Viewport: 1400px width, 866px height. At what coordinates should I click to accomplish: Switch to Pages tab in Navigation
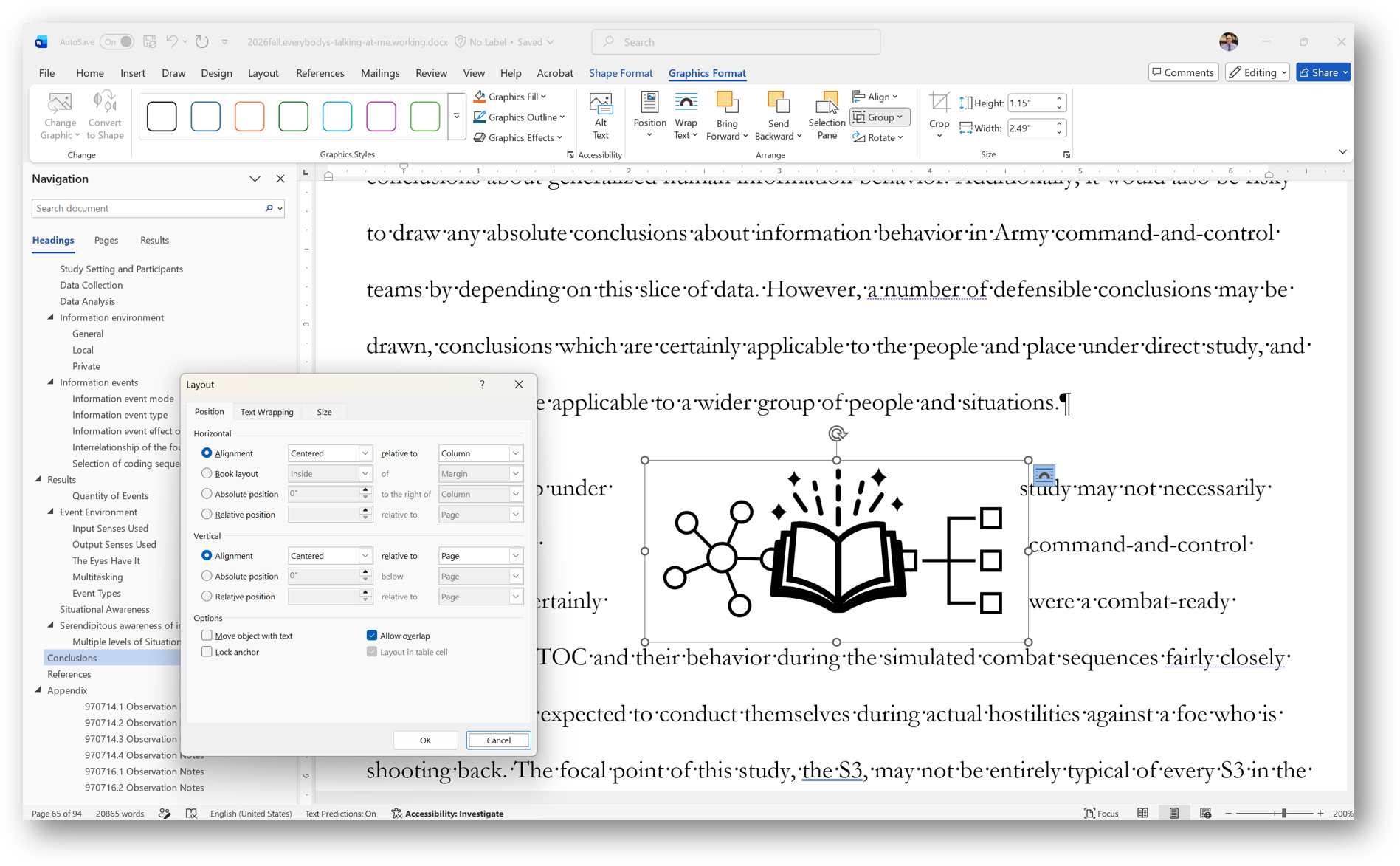[106, 241]
